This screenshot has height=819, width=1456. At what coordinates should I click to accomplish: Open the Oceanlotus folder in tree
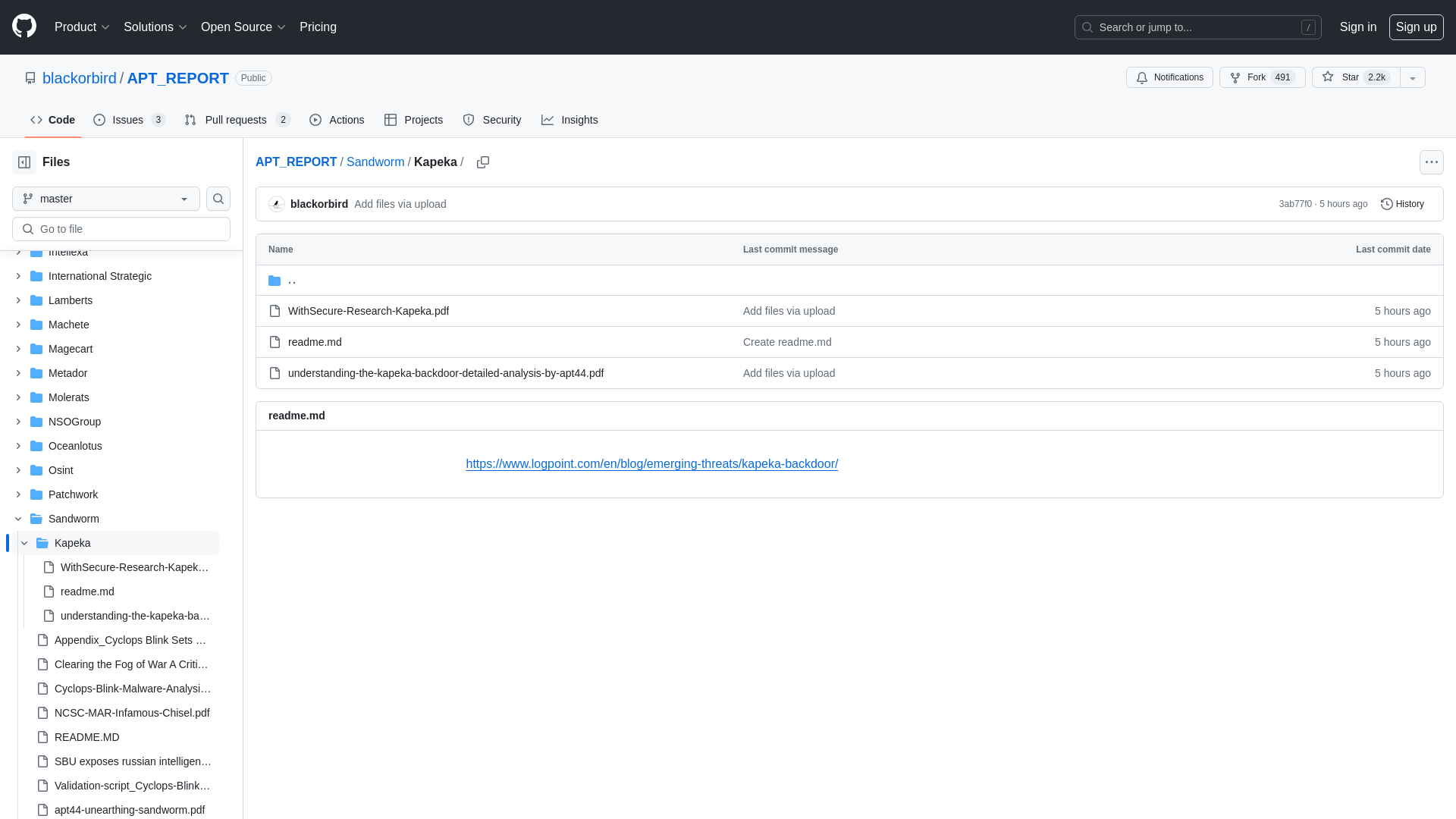pyautogui.click(x=75, y=446)
